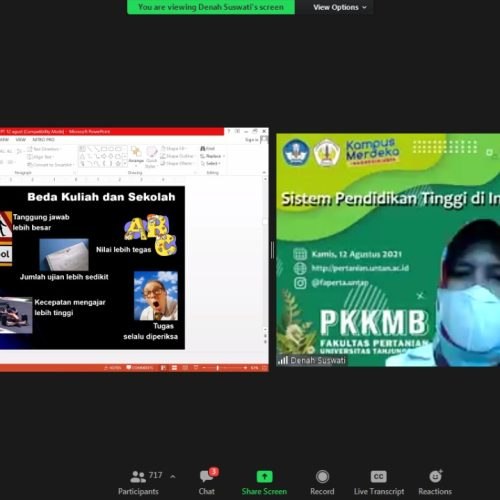This screenshot has width=500, height=500.
Task: Select the surprised man picture on slide
Action: click(x=156, y=296)
